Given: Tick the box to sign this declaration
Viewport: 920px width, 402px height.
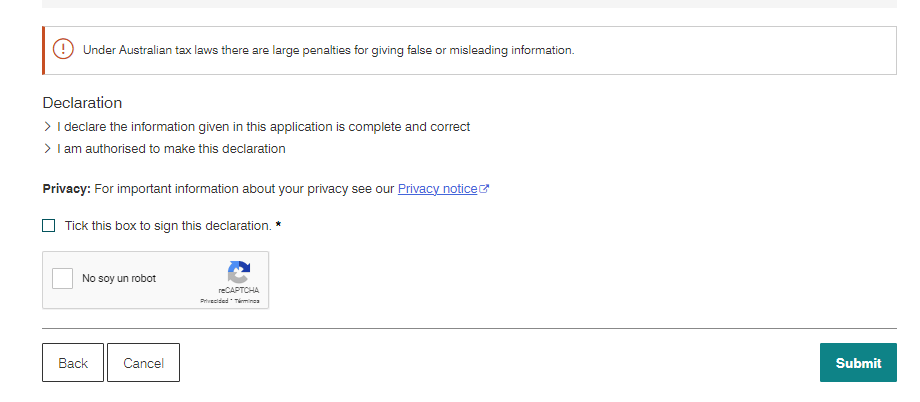Looking at the screenshot, I should tap(49, 226).
